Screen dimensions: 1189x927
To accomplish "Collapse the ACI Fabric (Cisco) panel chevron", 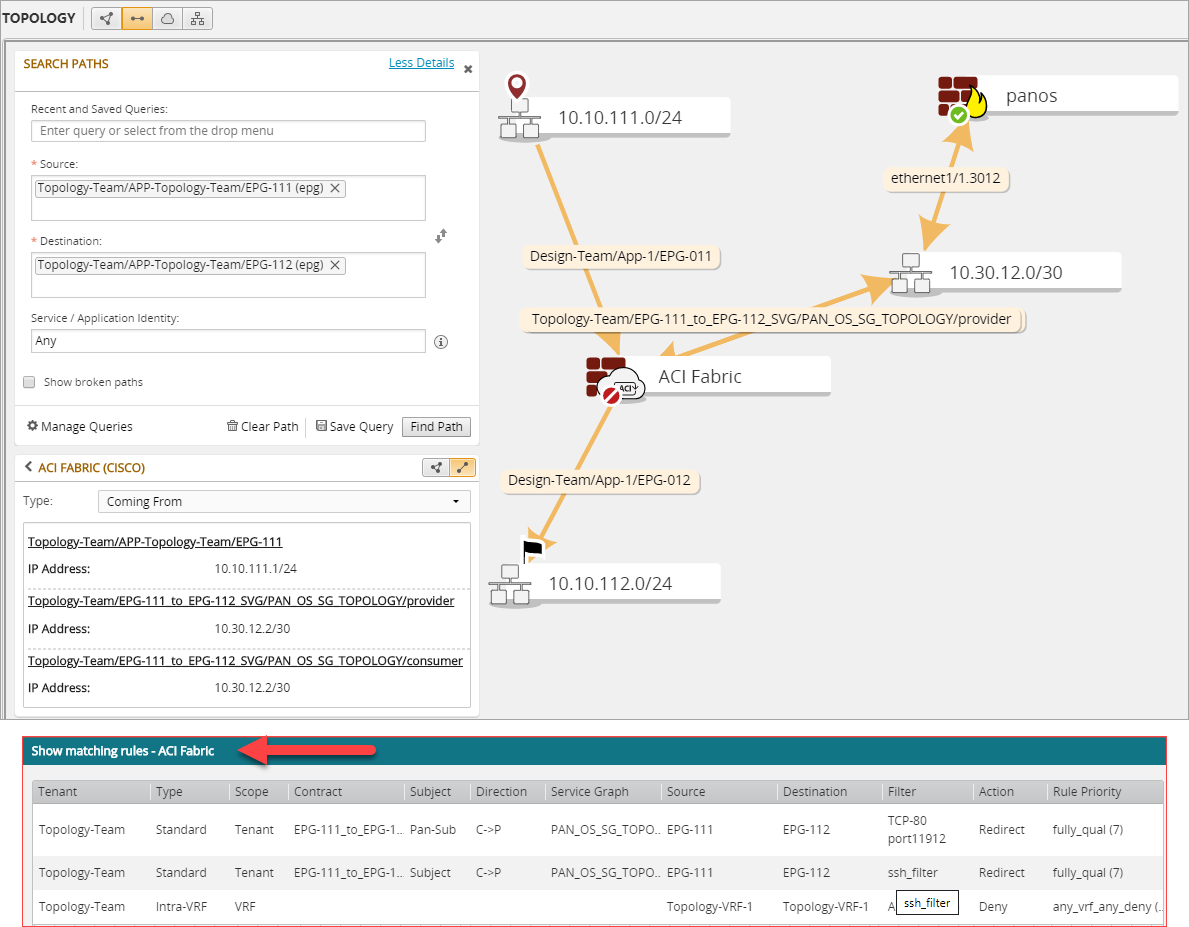I will point(28,467).
